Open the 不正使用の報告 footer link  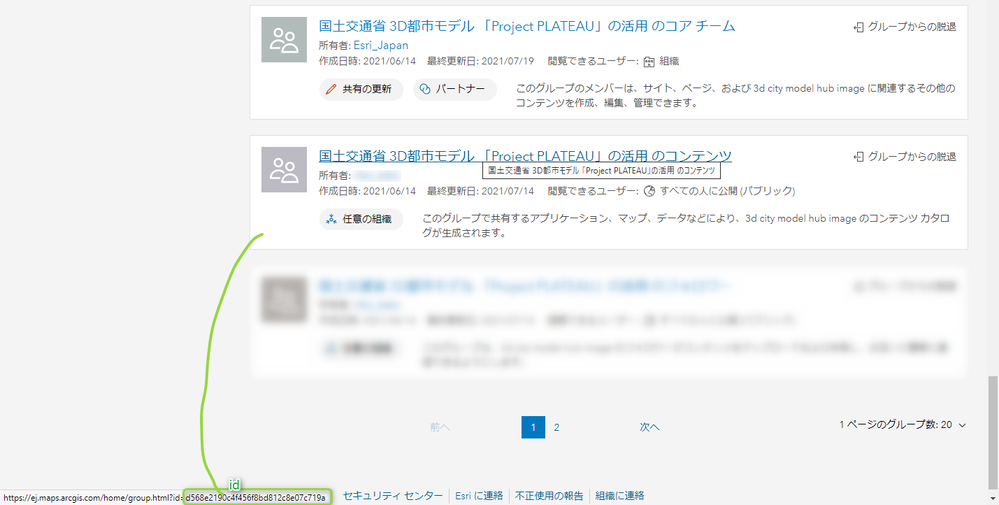click(549, 495)
